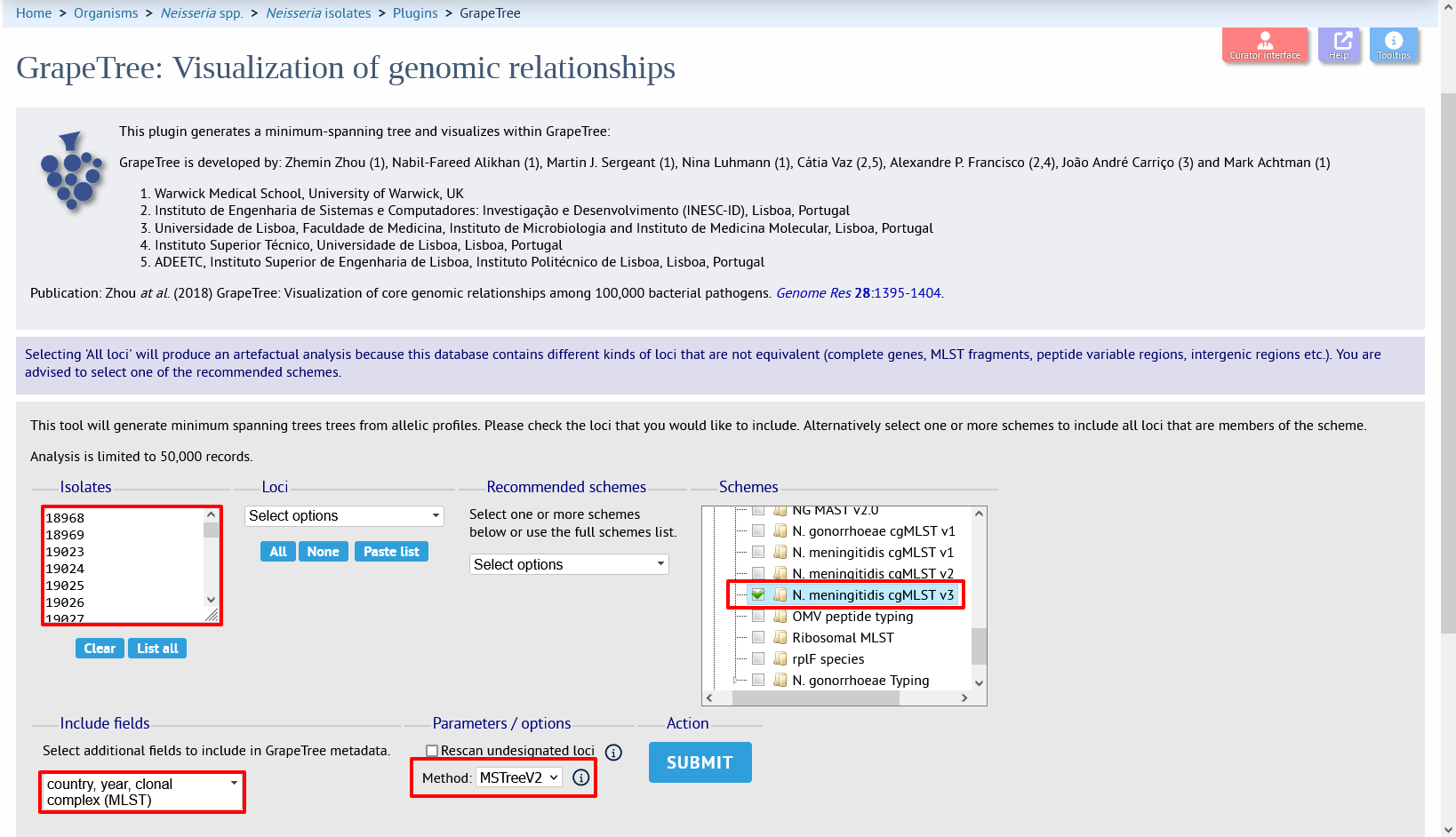Open the Method MSTreeV2 dropdown
Screen dimensions: 1456x837
[519, 777]
